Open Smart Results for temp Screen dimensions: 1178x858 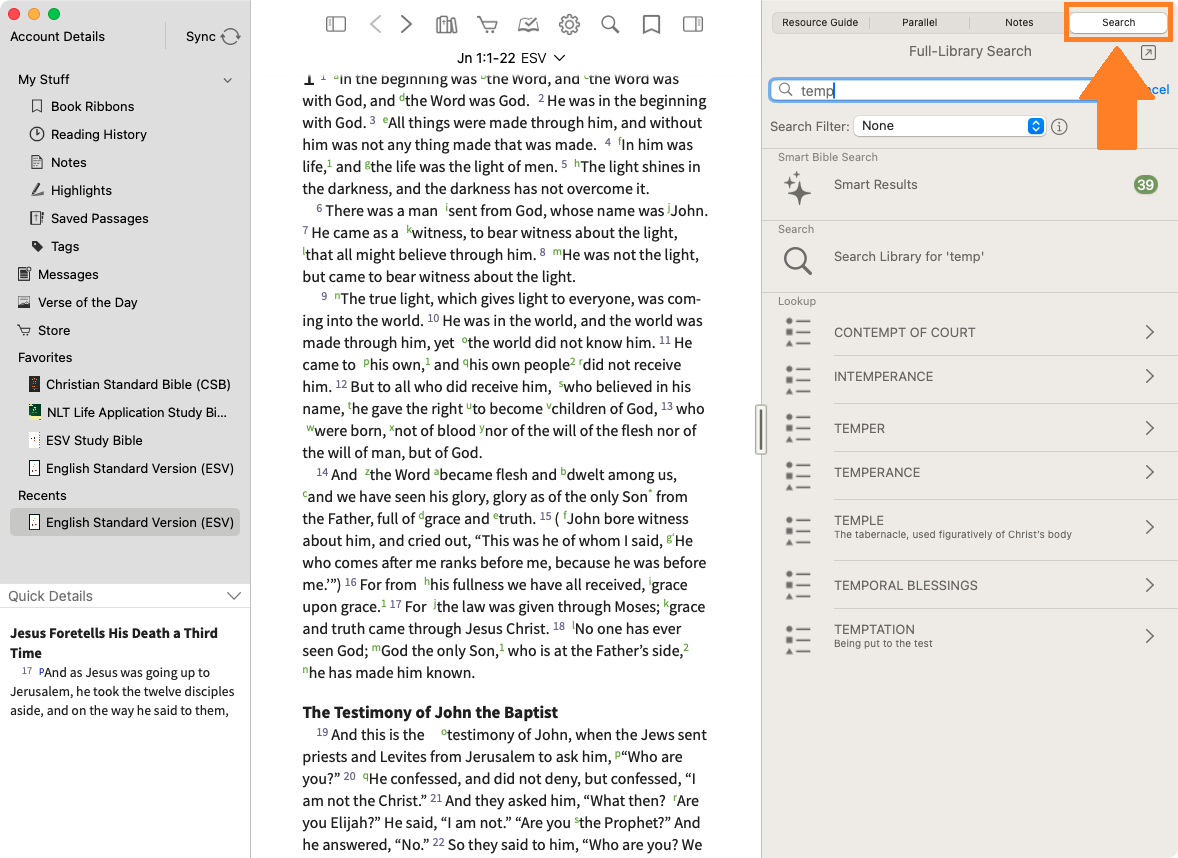970,185
